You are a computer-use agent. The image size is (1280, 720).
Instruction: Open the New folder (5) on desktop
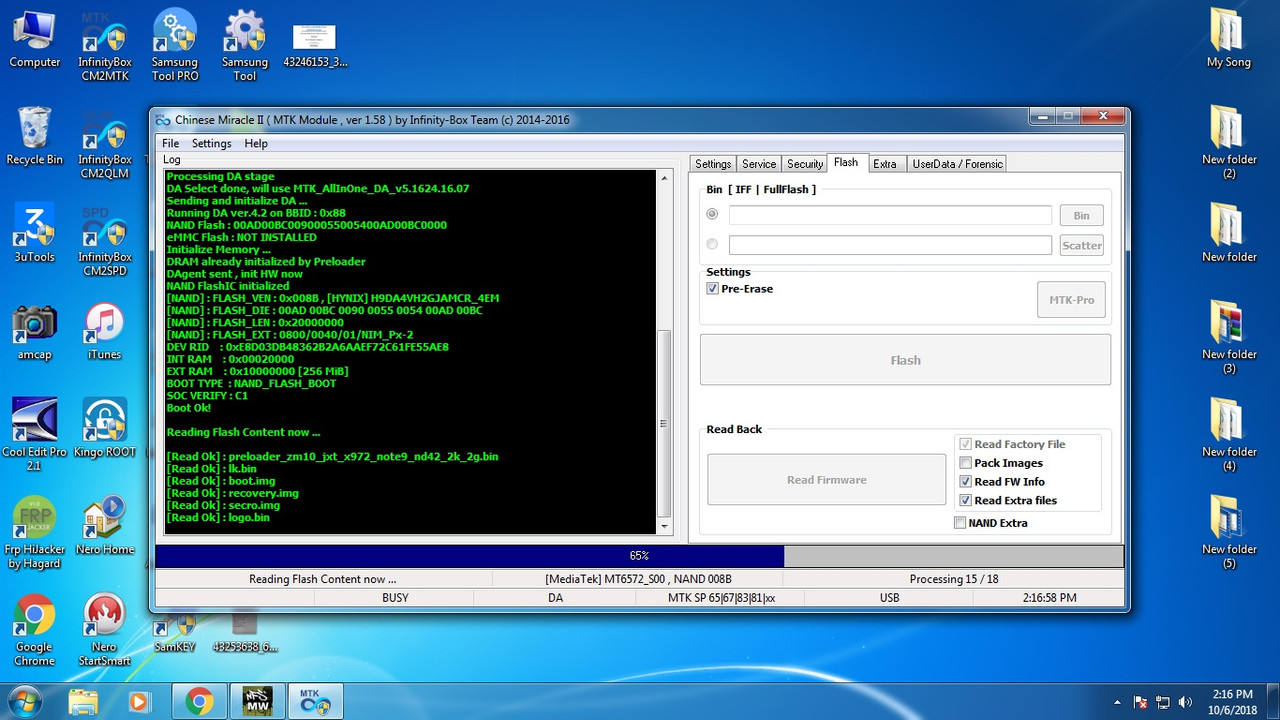point(1228,533)
